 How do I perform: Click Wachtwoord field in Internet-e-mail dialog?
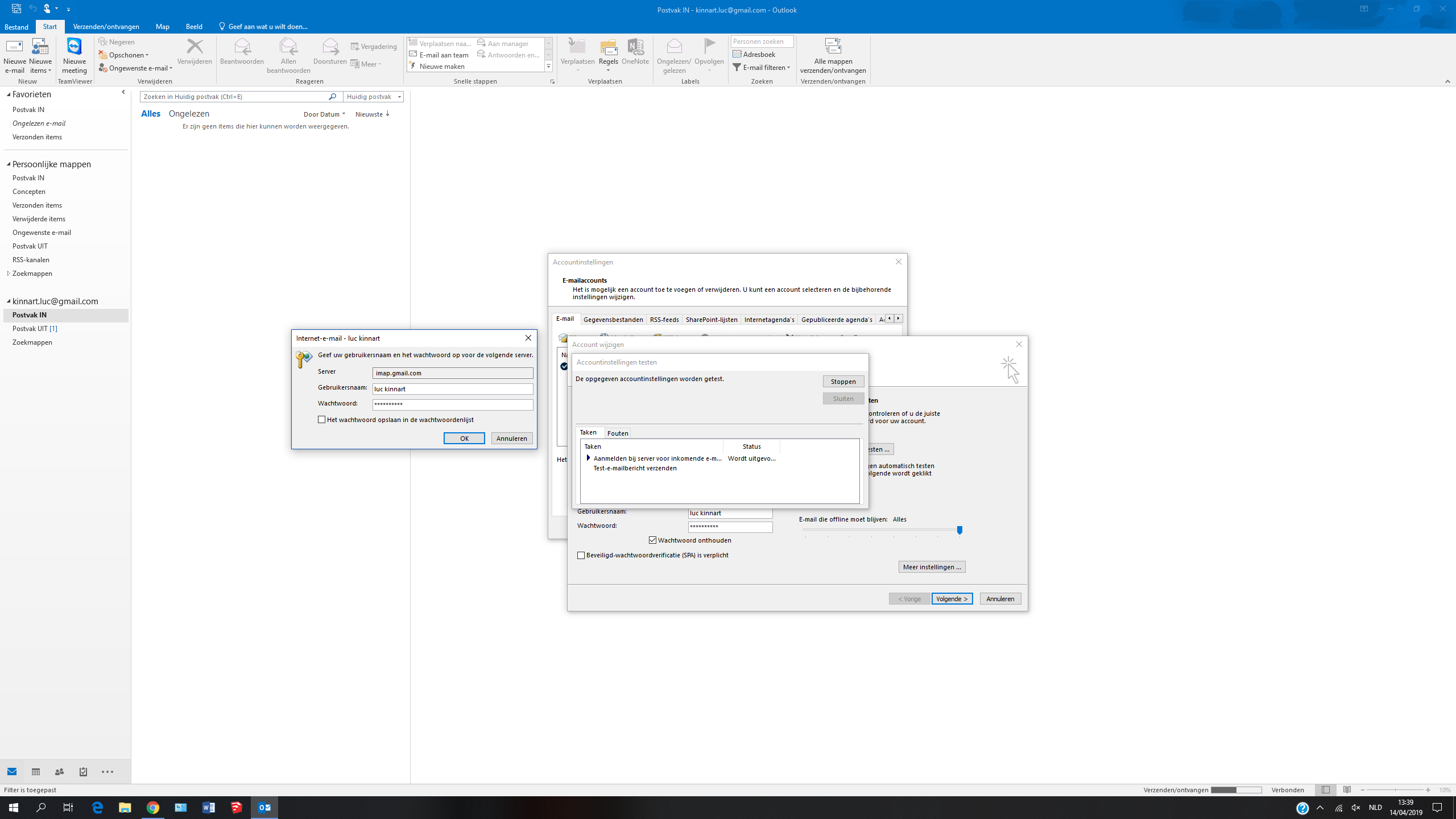[x=453, y=405]
